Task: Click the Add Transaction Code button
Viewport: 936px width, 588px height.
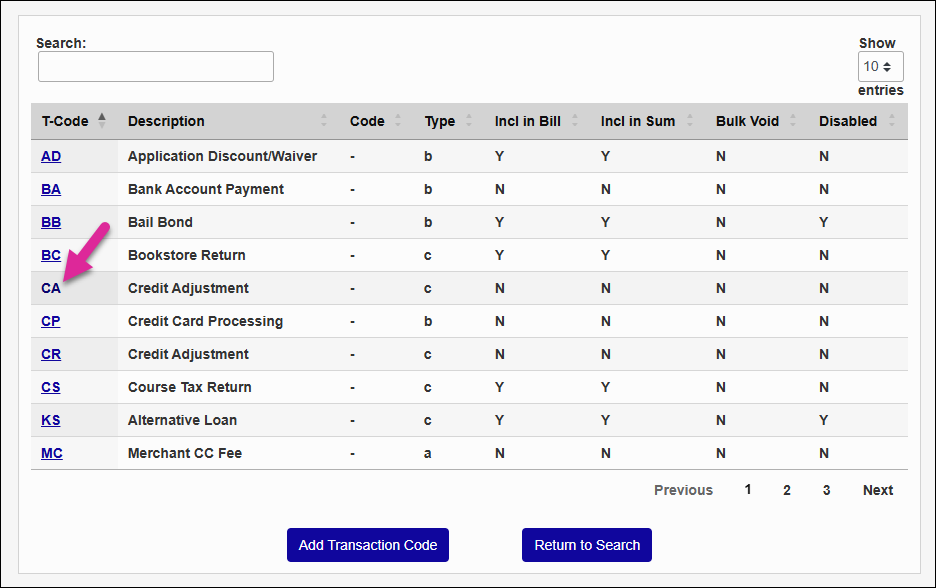Action: (x=368, y=545)
